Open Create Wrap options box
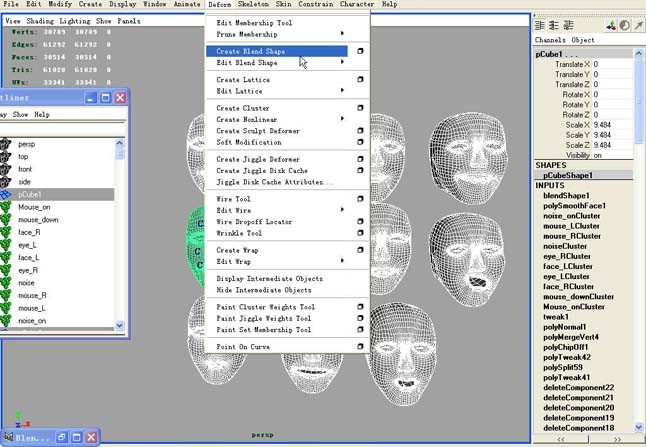Screen dimensions: 646x447 click(x=360, y=250)
